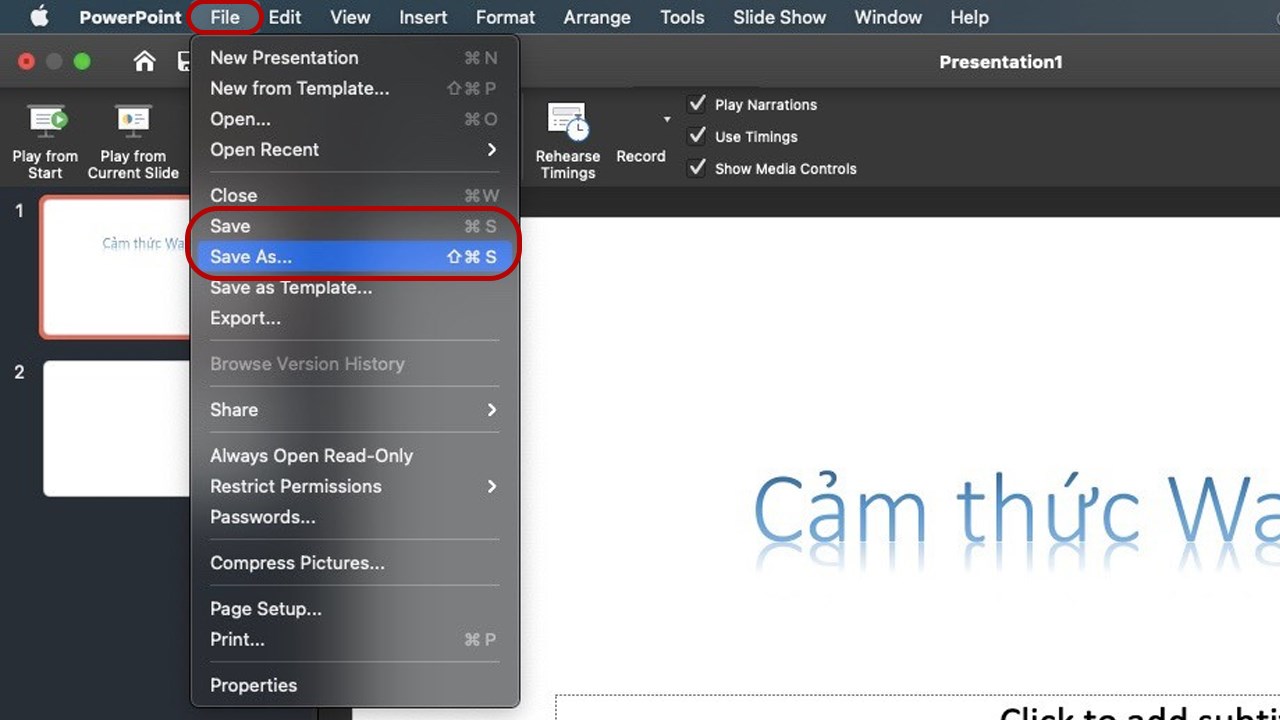
Task: Open the Format menu
Action: pyautogui.click(x=505, y=17)
